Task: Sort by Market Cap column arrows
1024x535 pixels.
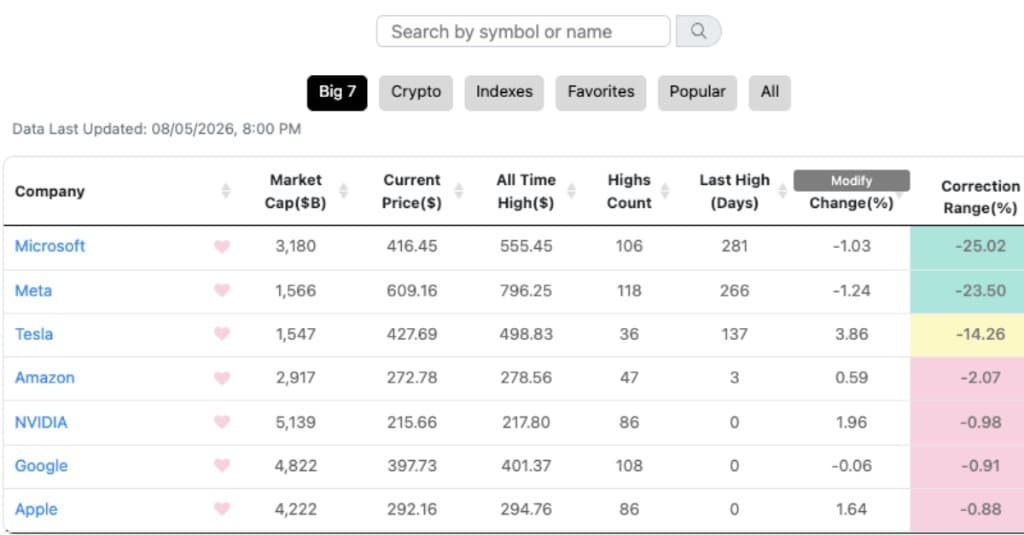Action: click(344, 191)
